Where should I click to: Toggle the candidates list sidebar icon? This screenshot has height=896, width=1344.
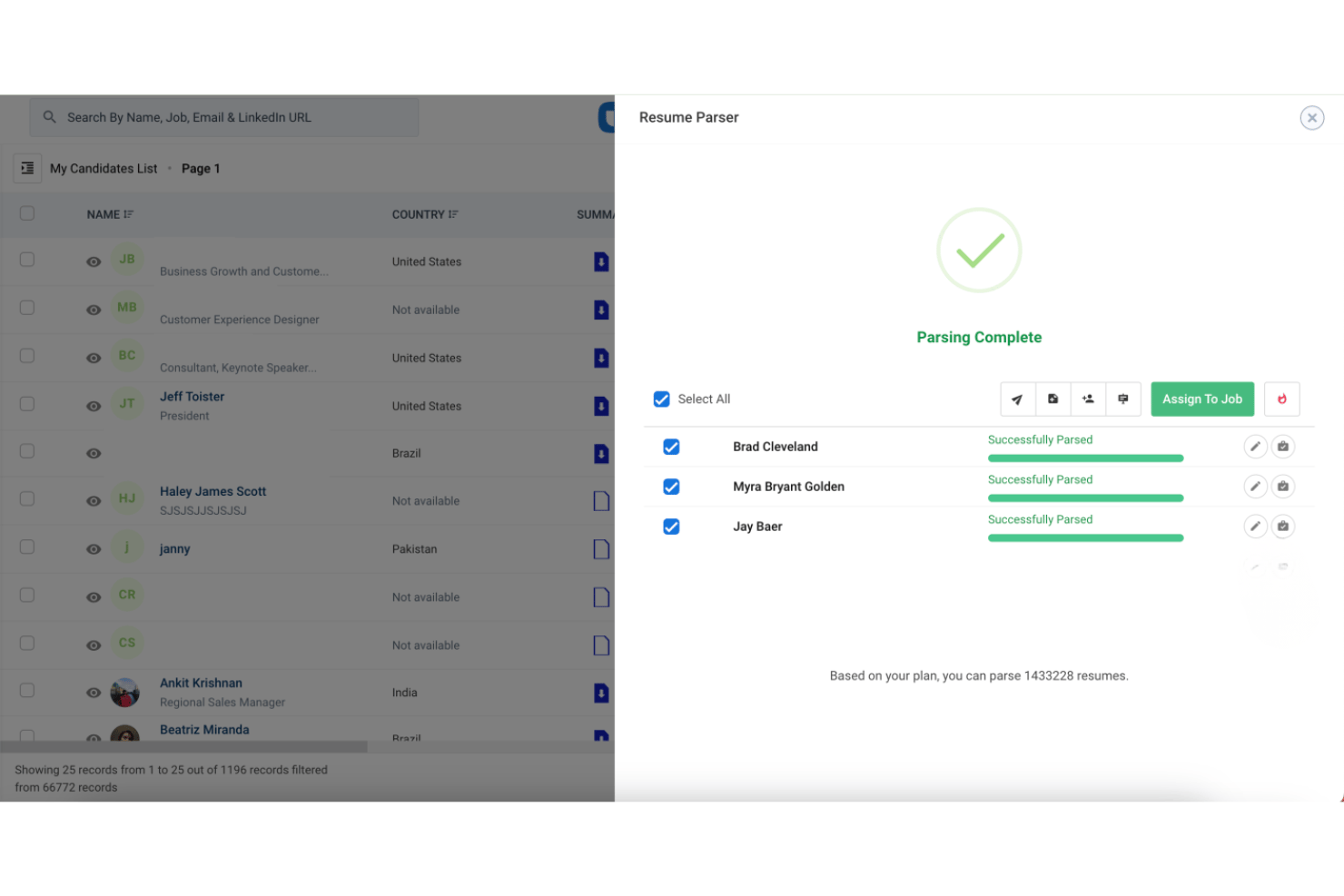pos(27,168)
